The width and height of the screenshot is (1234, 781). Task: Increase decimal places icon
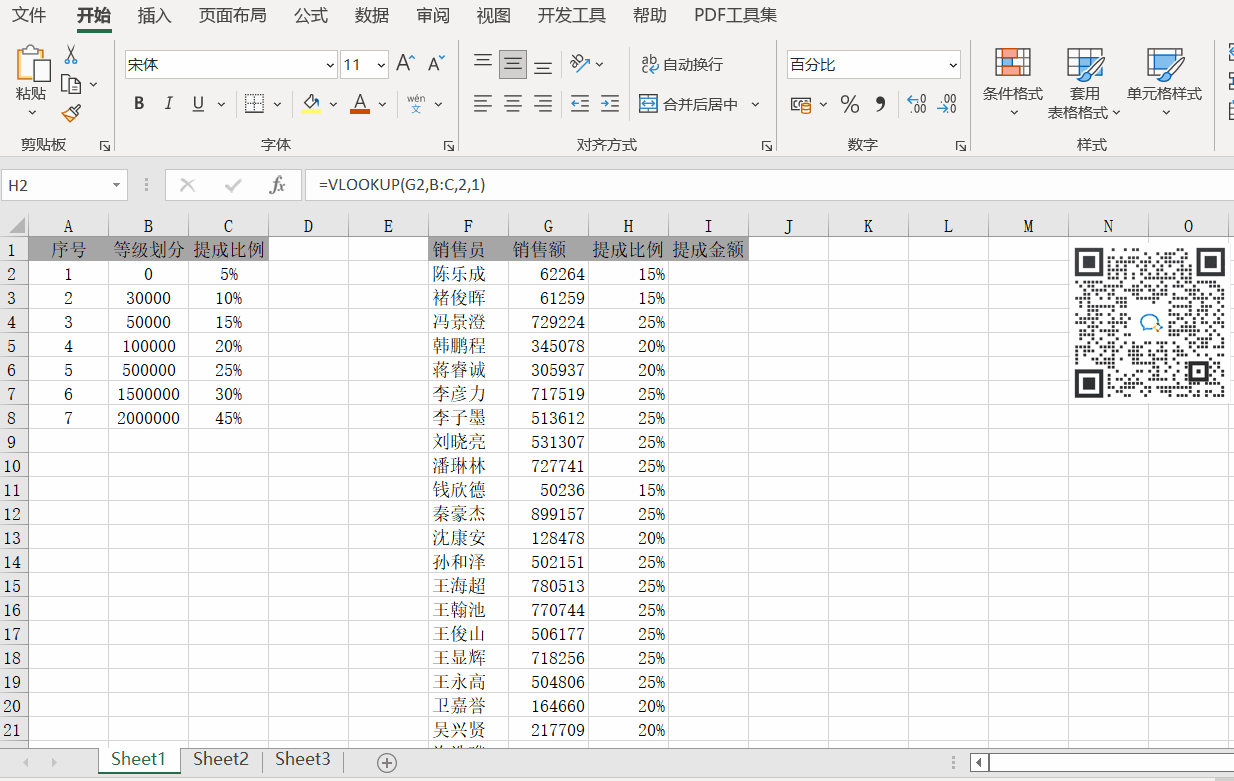pos(916,104)
